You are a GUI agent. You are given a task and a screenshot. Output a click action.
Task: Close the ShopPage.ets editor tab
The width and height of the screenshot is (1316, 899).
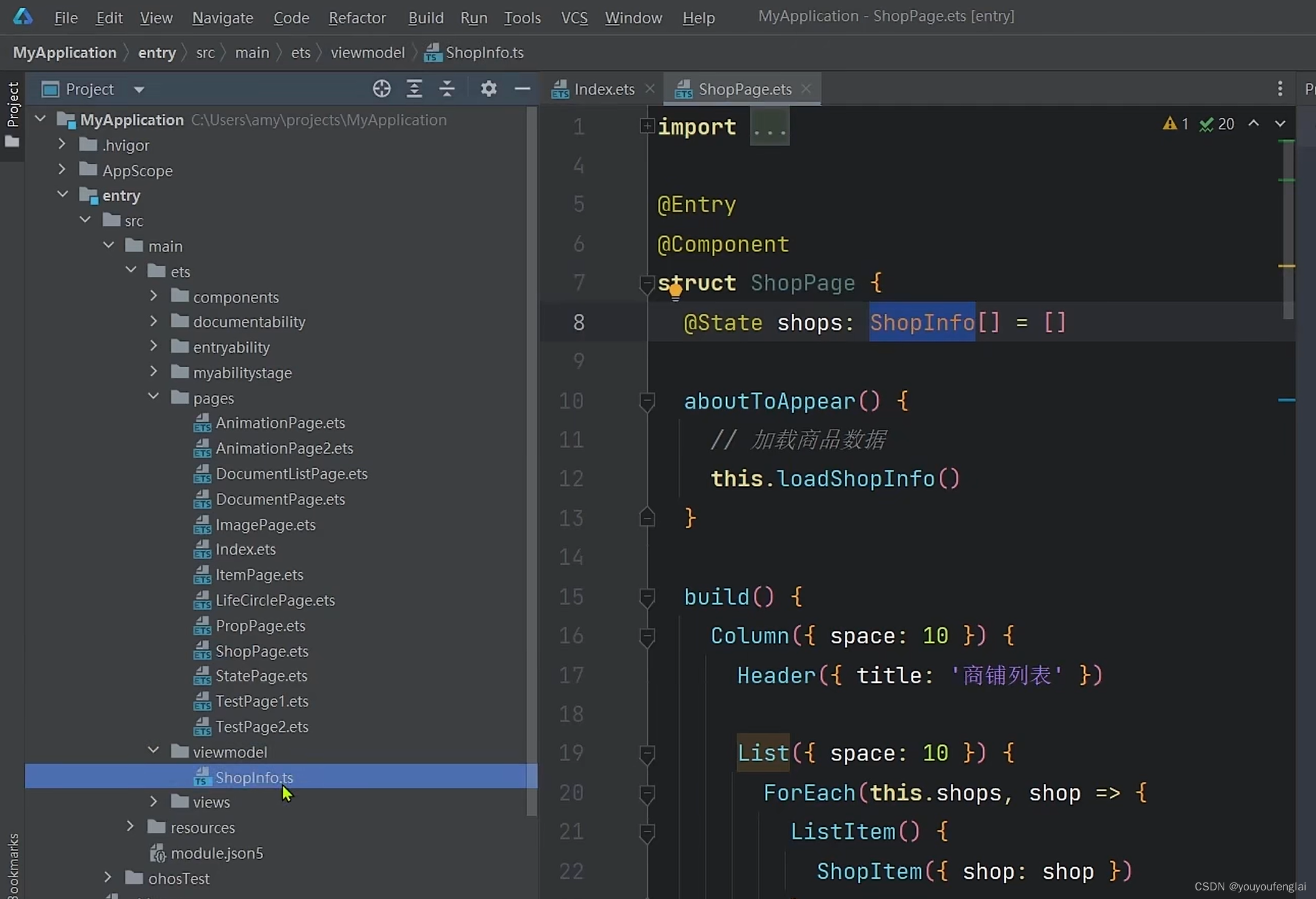(x=806, y=89)
